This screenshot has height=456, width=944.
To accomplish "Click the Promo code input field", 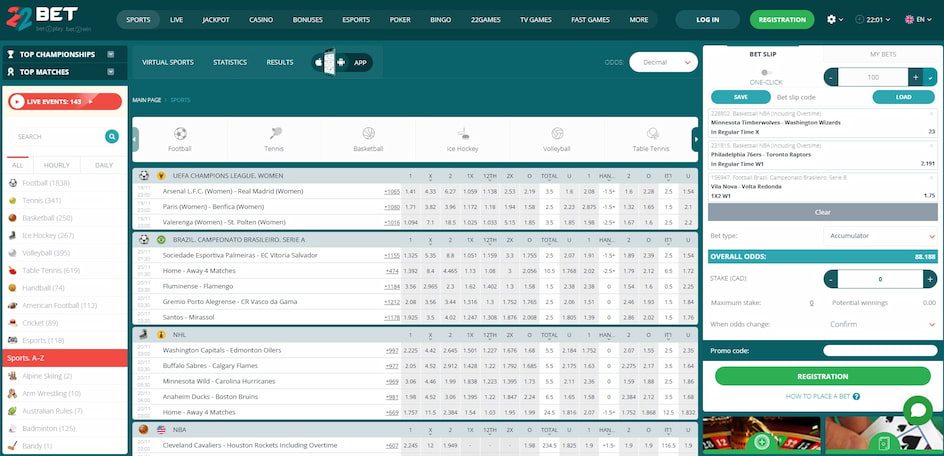I will (x=880, y=351).
